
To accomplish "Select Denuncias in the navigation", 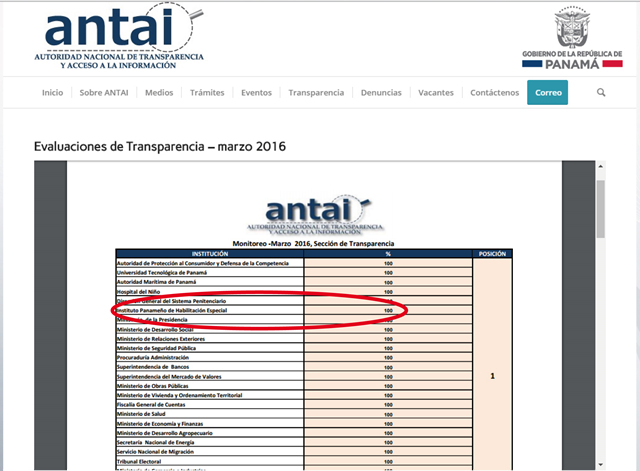I will pyautogui.click(x=381, y=93).
